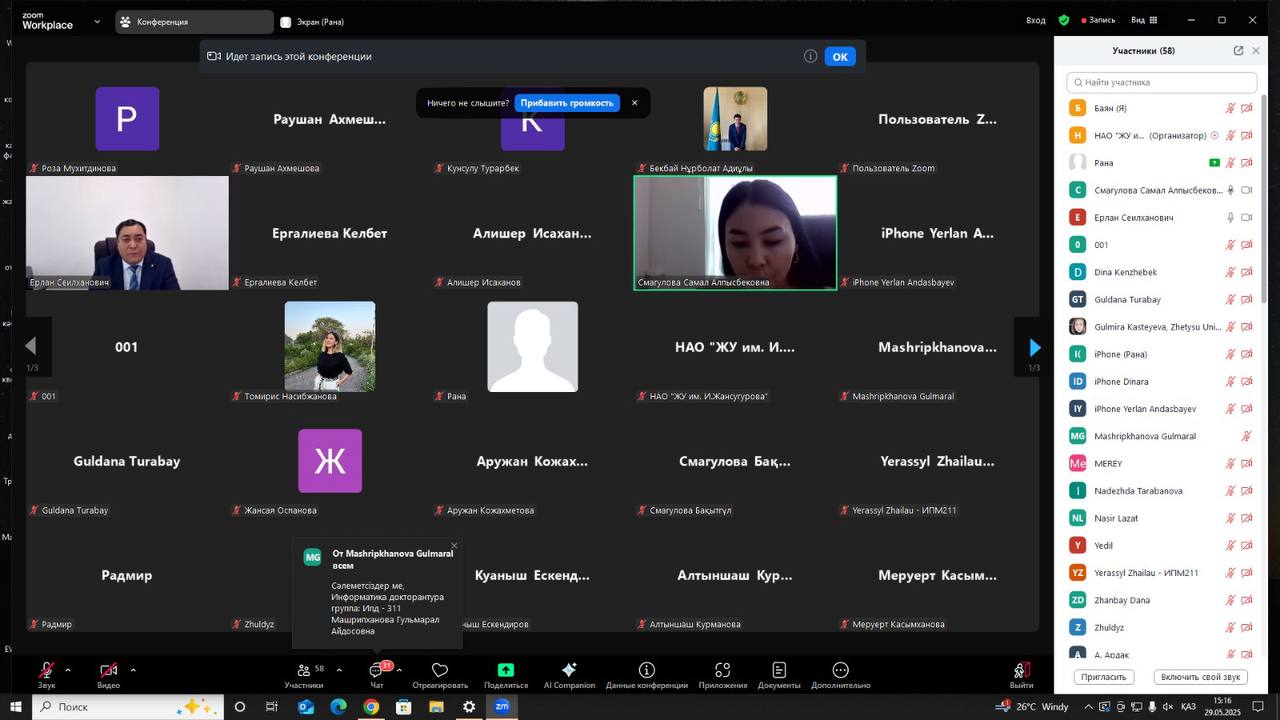This screenshot has width=1280, height=720.
Task: Unmute microphone using the Звук button
Action: (46, 675)
